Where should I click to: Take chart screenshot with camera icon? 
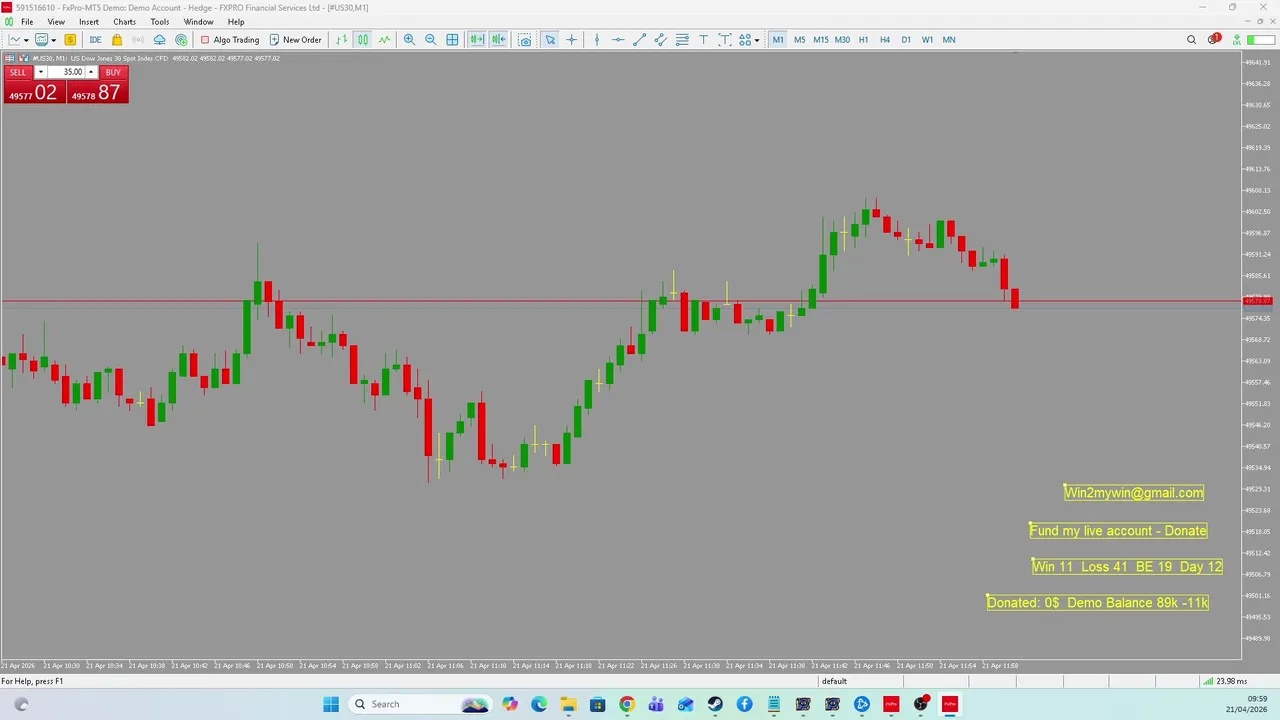(x=525, y=40)
